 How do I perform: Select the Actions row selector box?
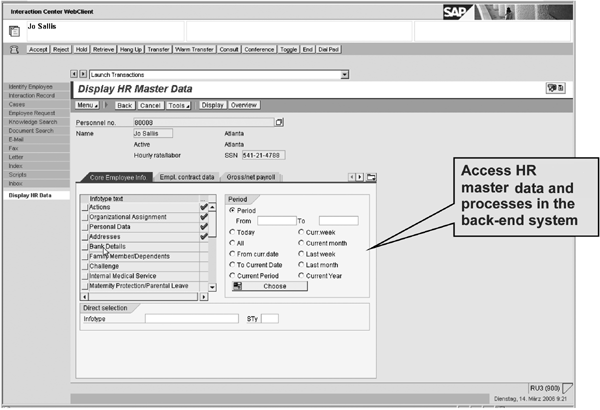tap(85, 207)
